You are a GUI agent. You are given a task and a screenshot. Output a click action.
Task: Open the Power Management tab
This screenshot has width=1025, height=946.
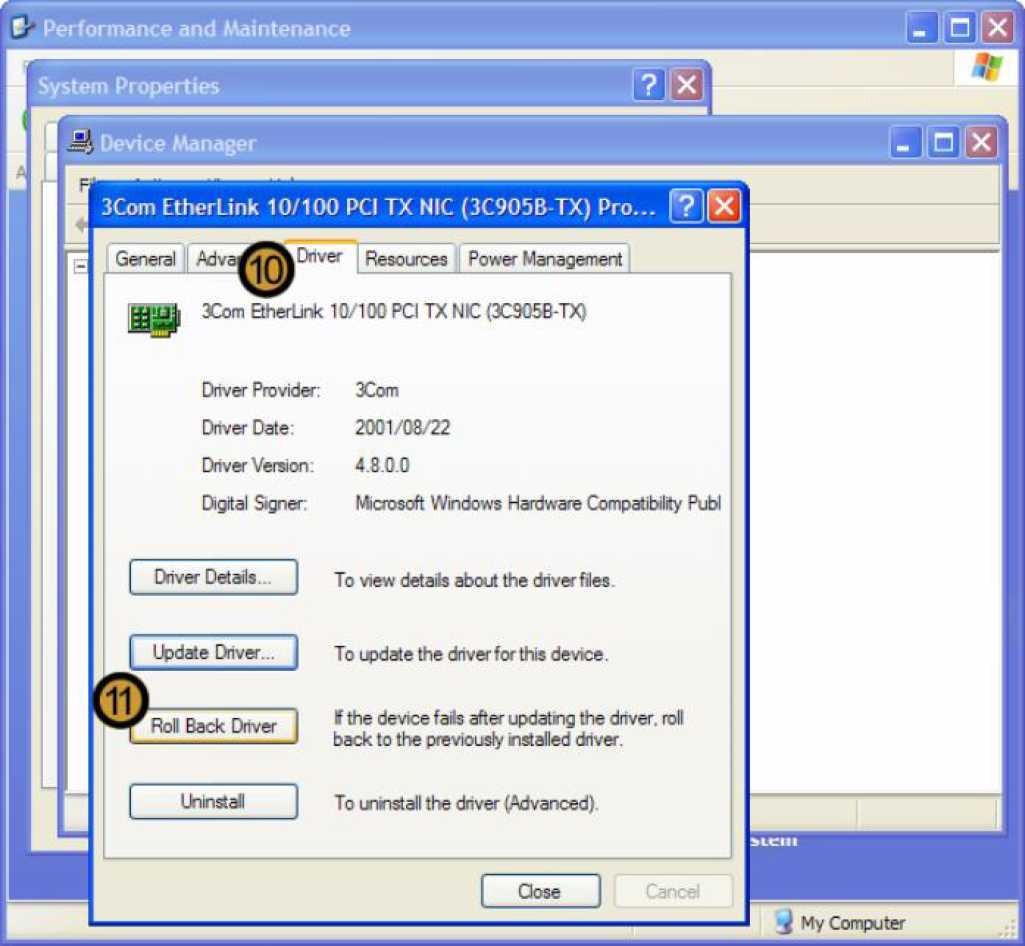click(x=545, y=259)
